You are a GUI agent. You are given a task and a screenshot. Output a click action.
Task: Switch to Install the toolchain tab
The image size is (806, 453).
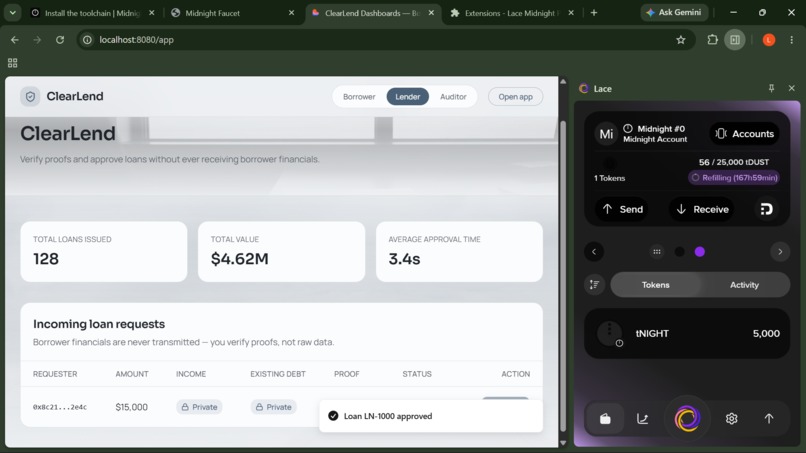pyautogui.click(x=93, y=13)
